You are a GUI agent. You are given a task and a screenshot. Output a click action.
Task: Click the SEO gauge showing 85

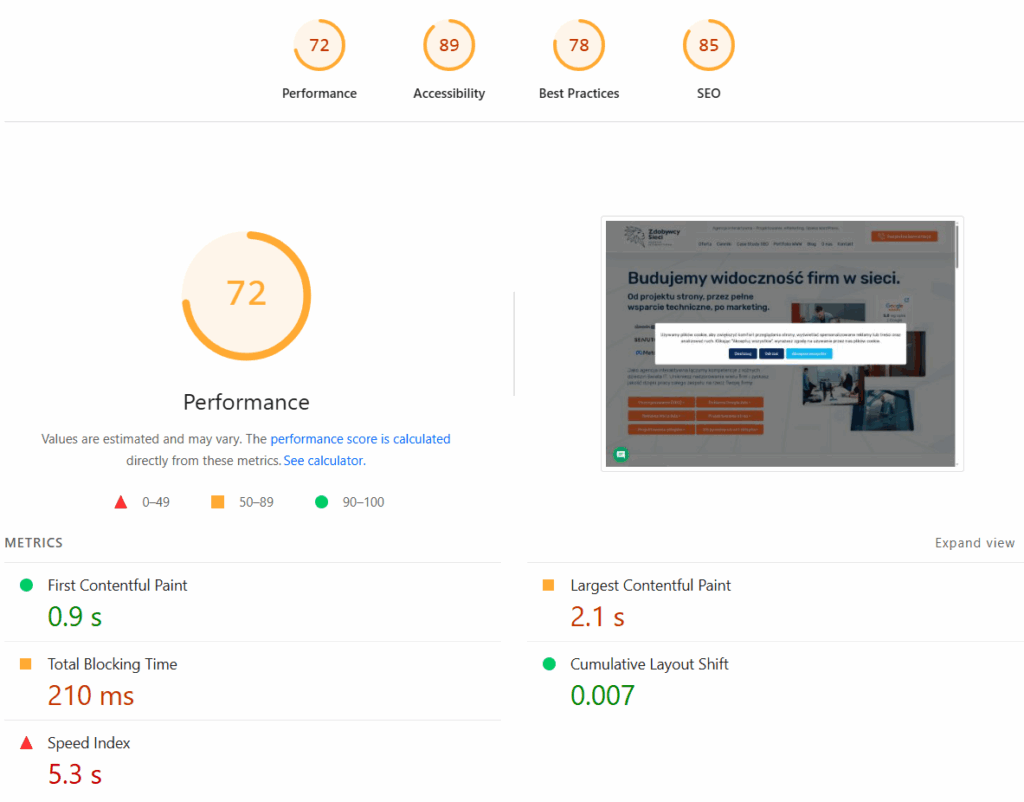(709, 45)
